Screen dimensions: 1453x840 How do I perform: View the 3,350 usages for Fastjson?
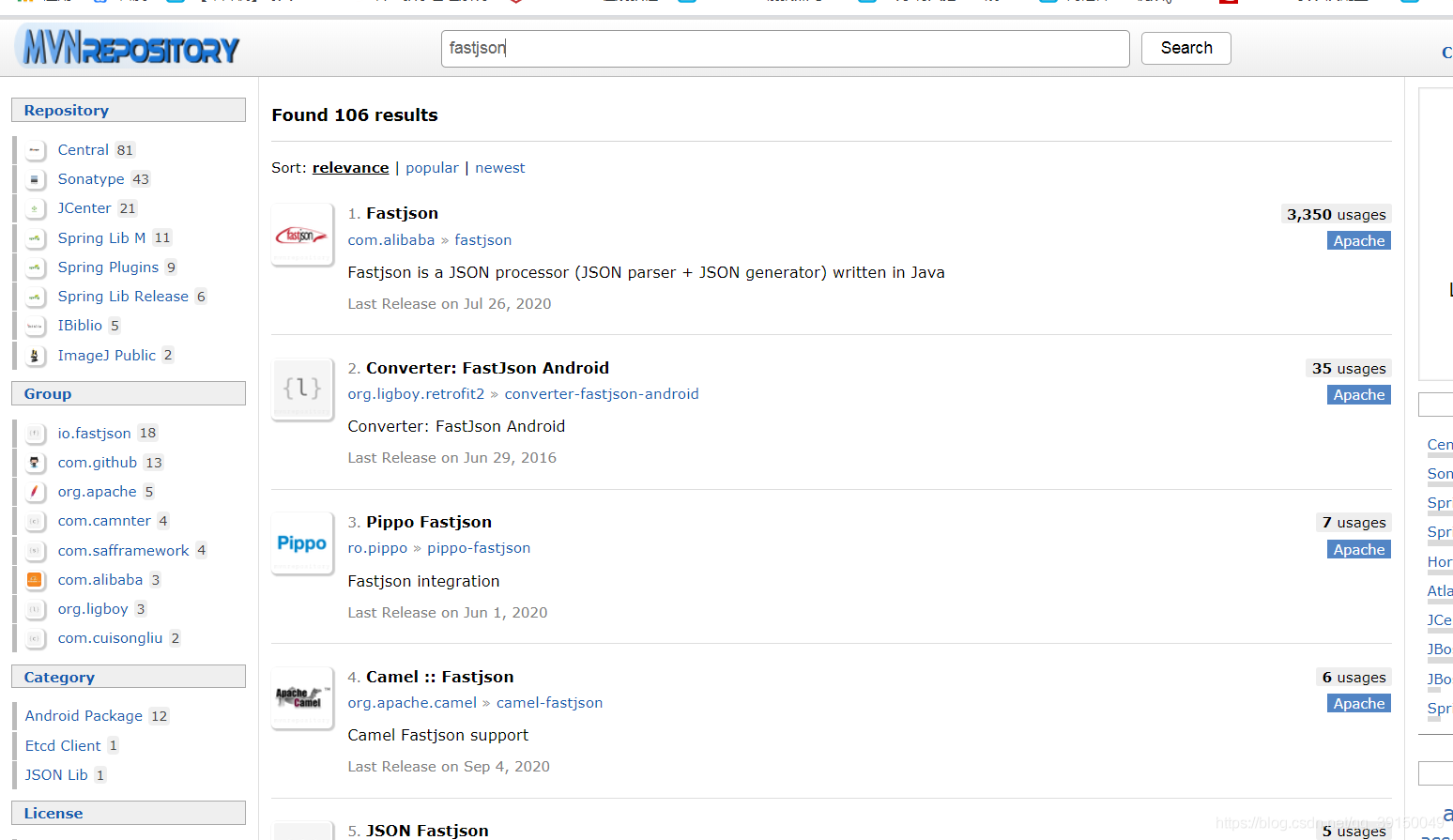1336,215
